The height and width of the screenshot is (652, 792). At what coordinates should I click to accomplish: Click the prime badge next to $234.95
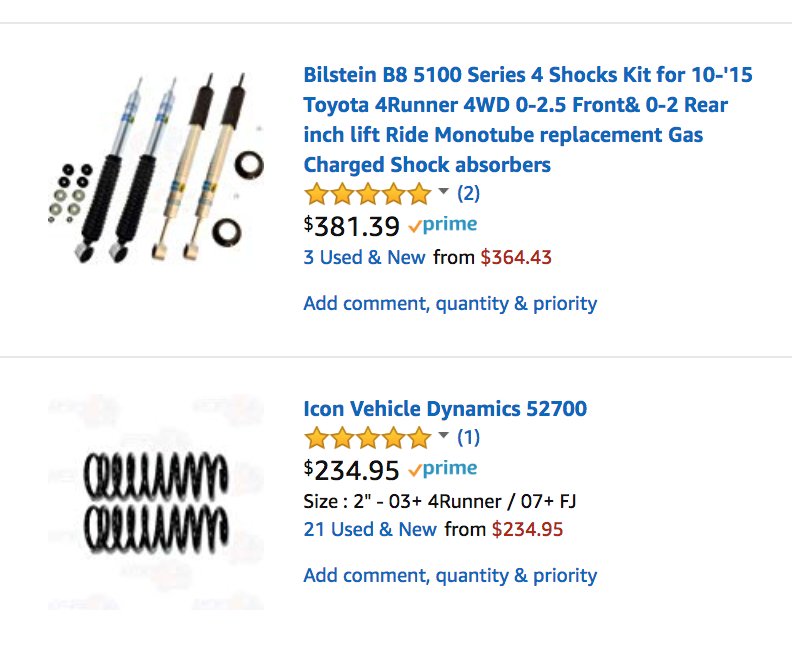click(443, 469)
